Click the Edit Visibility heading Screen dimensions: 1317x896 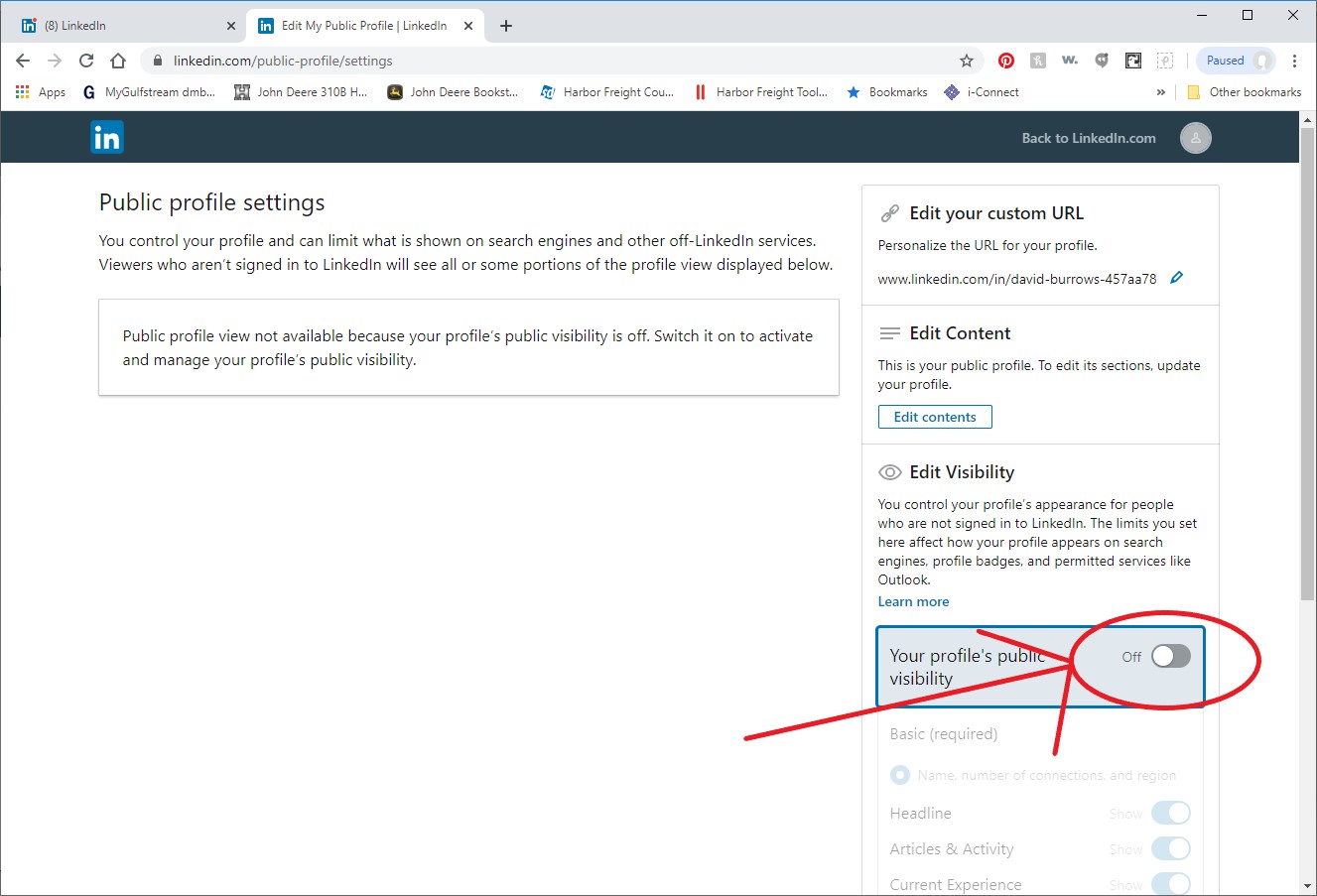click(962, 472)
